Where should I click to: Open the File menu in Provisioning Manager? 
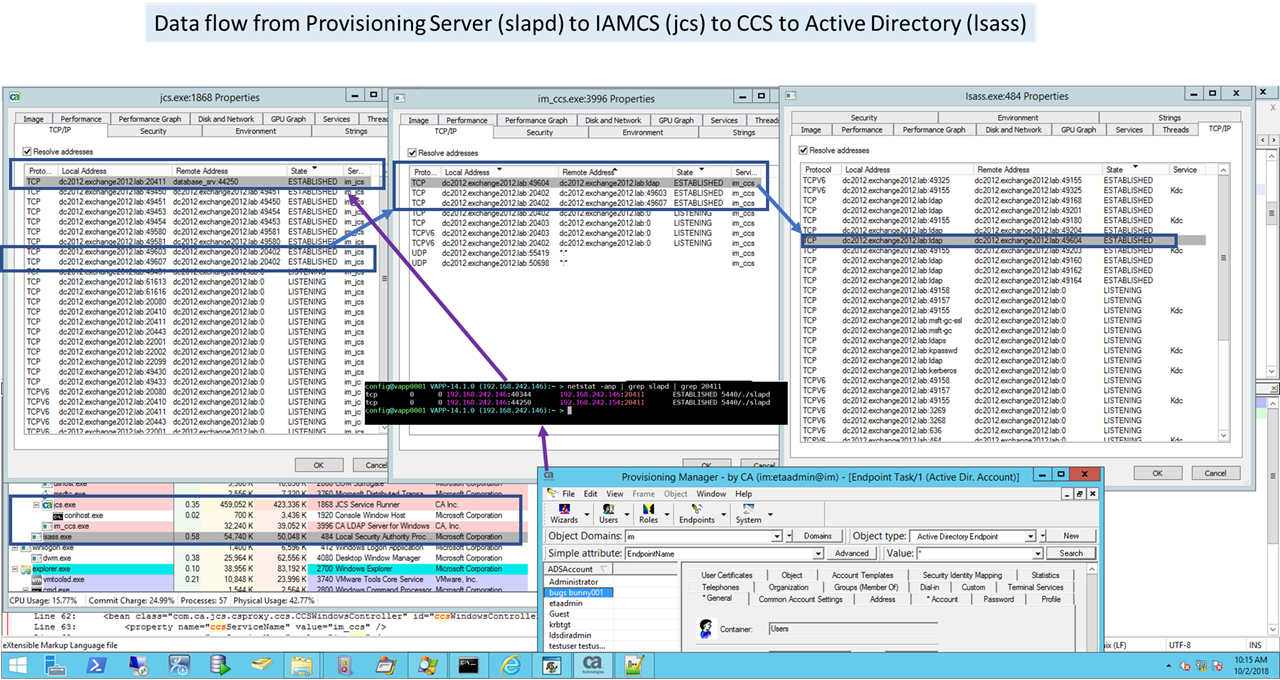point(568,494)
